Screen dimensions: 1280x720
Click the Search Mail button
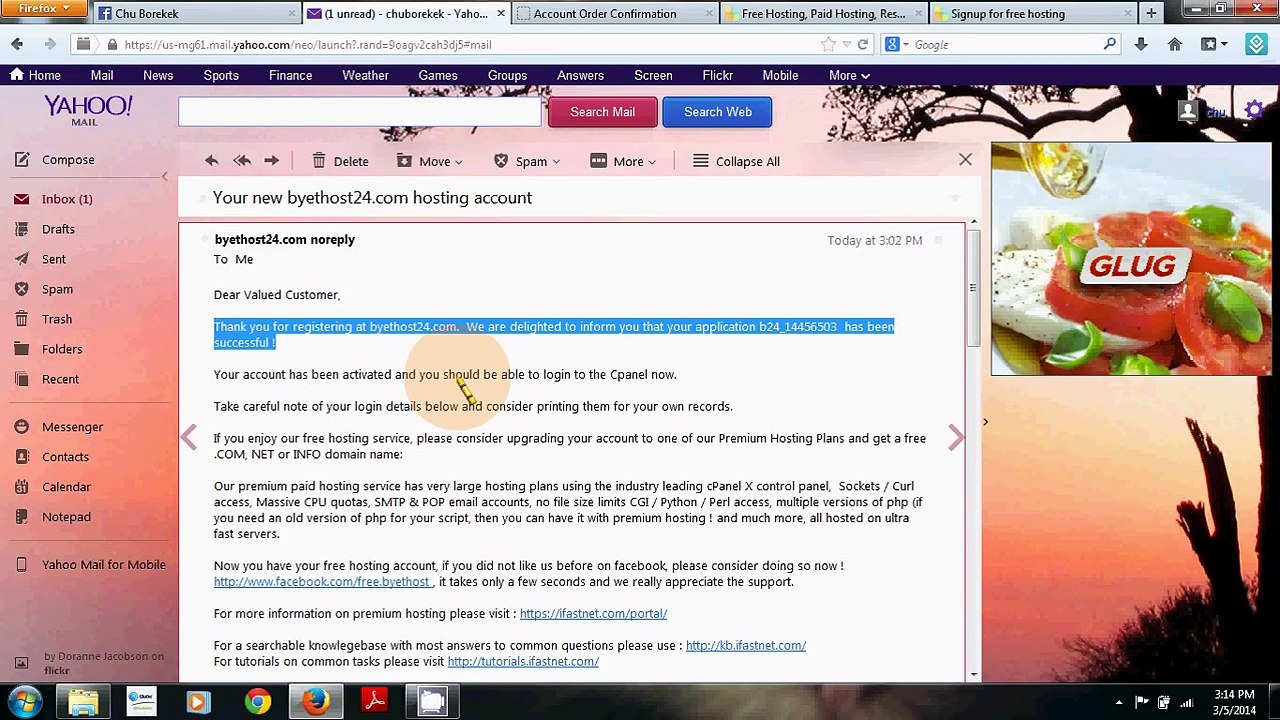click(x=602, y=112)
